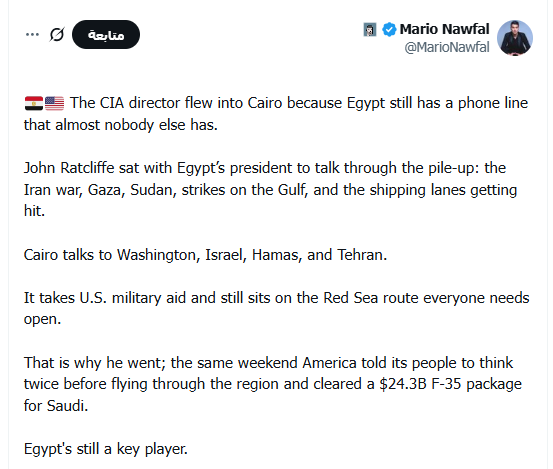Click the Egypt flag emoji

34,103
